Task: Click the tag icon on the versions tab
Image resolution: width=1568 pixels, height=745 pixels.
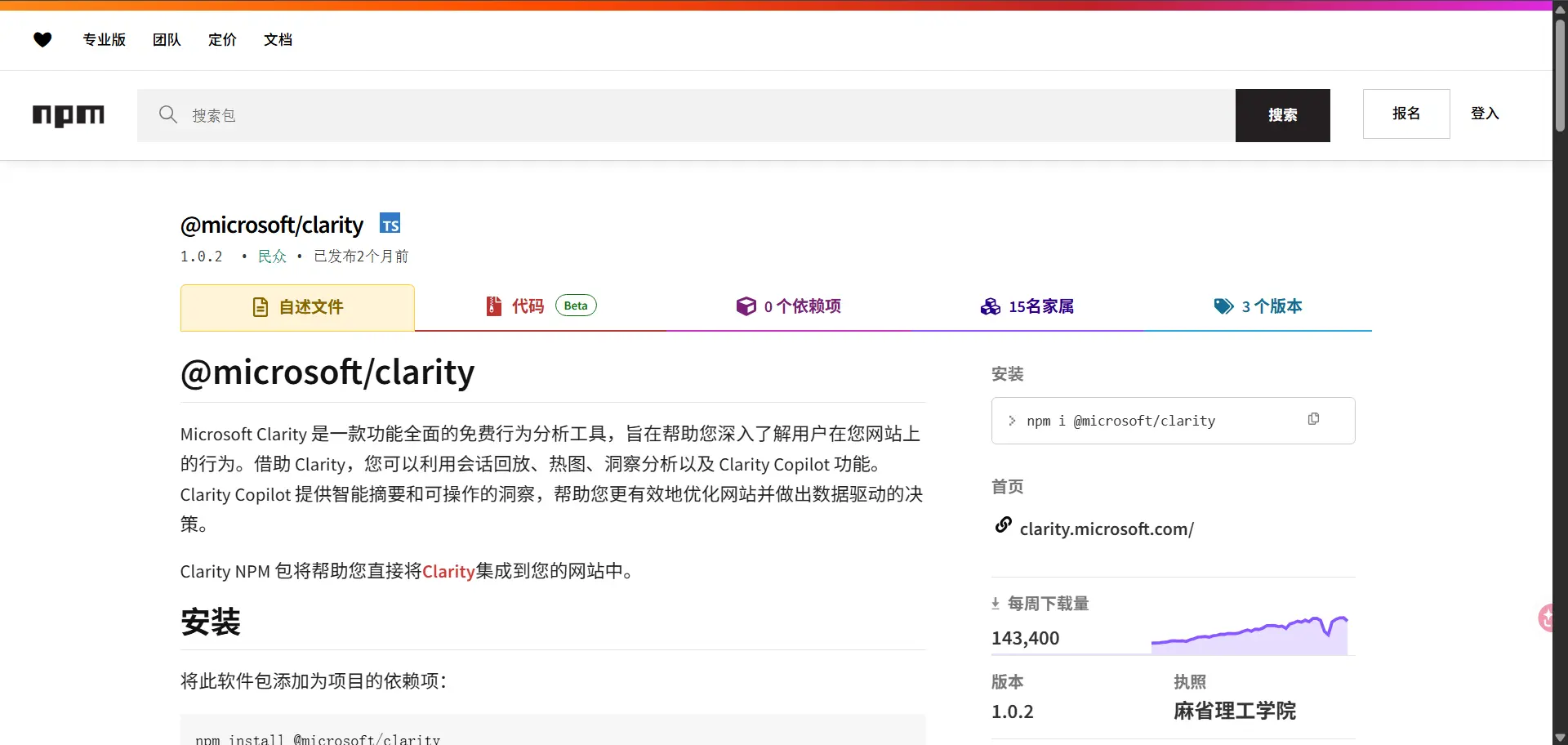Action: [1223, 306]
